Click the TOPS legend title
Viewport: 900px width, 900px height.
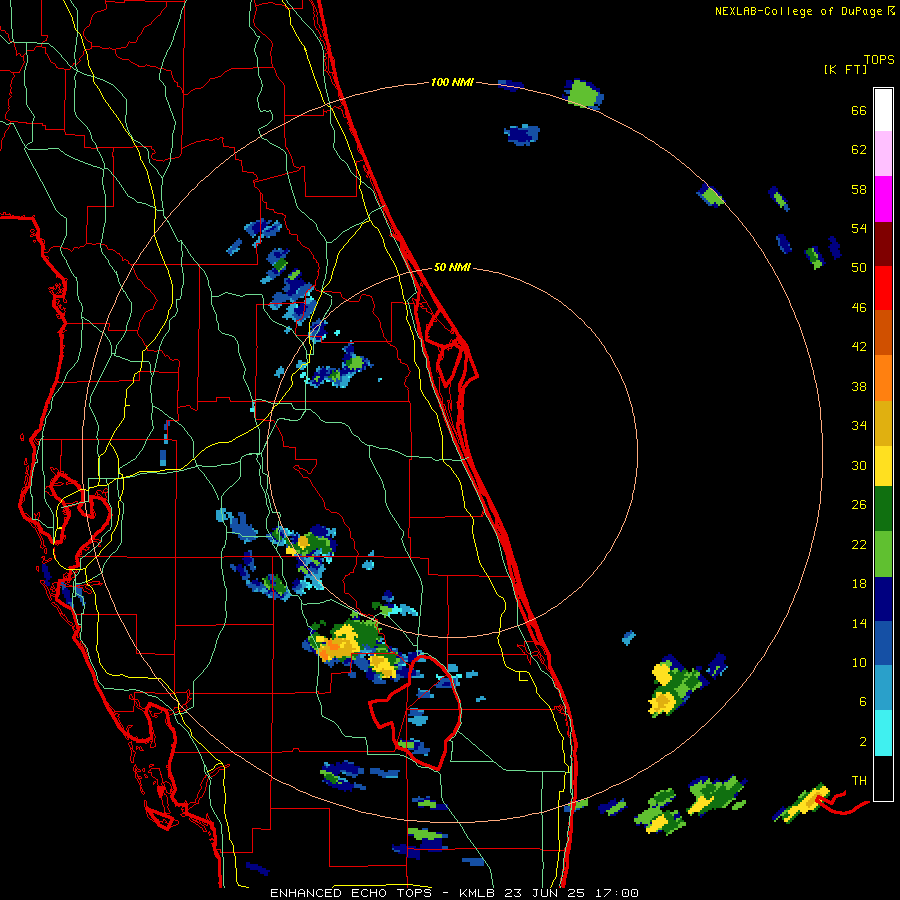pyautogui.click(x=879, y=59)
